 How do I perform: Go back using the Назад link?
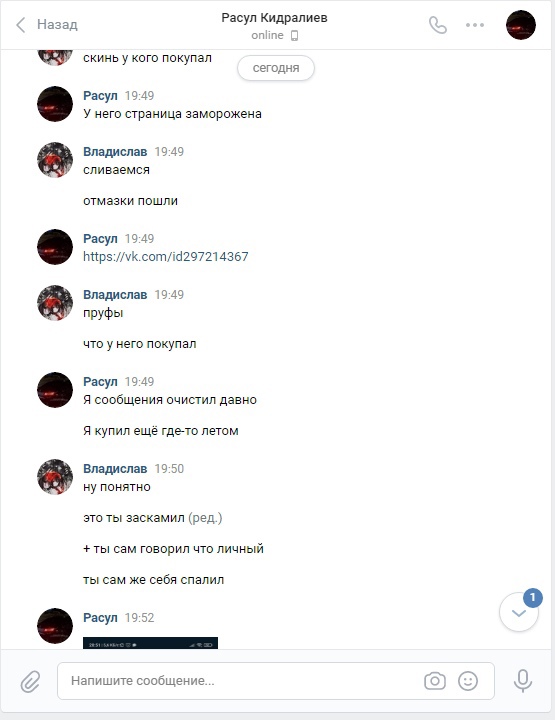(x=57, y=24)
